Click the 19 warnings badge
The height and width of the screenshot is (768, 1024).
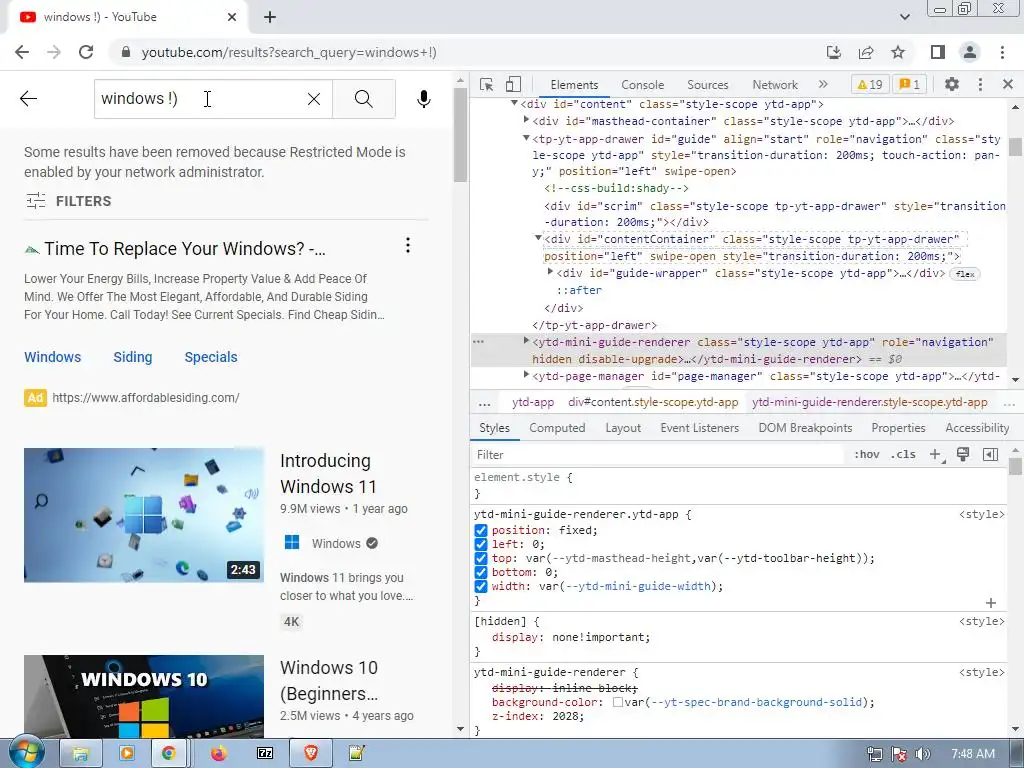(870, 84)
